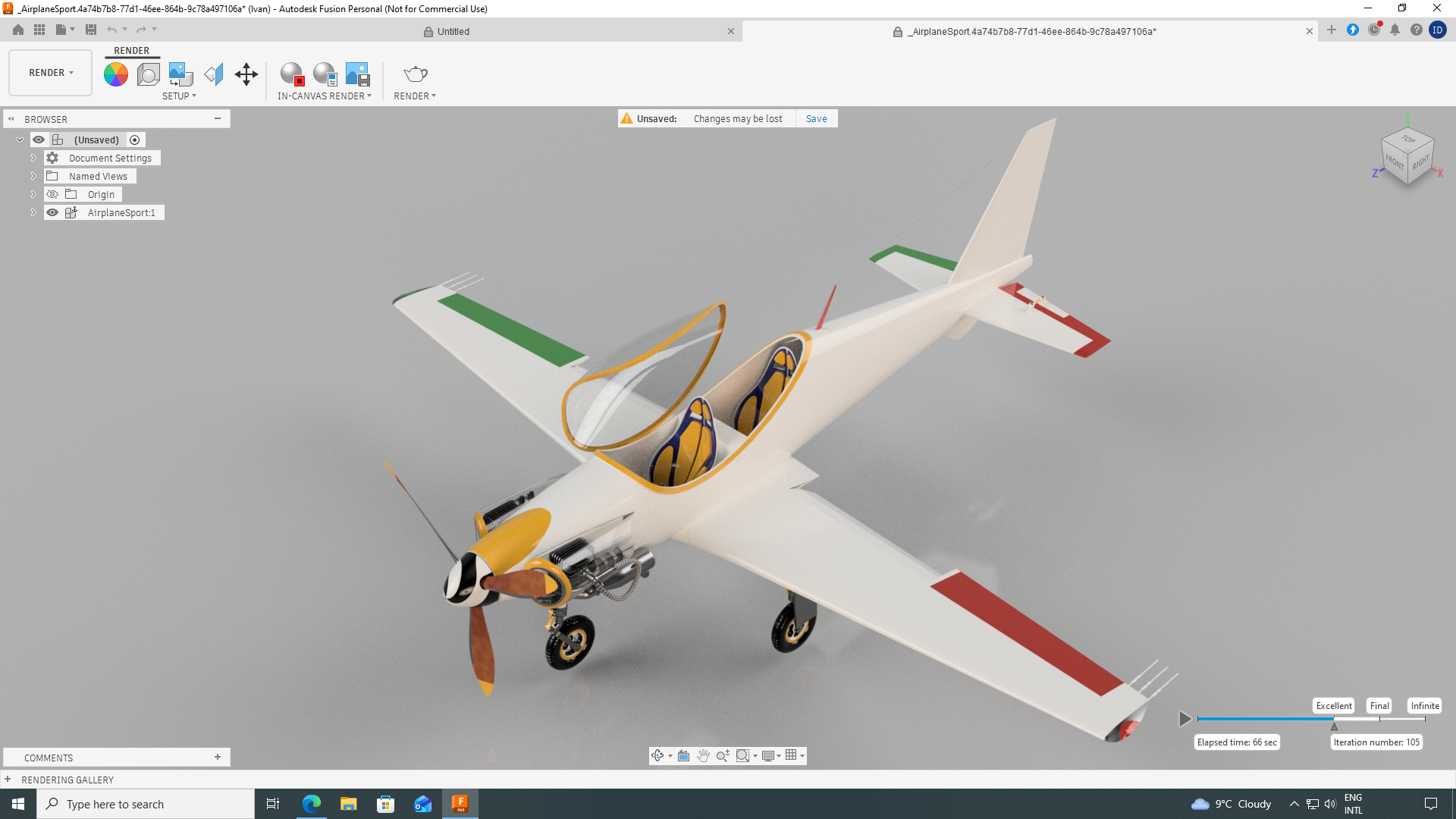Click the Save link in unsaved warning

coord(816,119)
